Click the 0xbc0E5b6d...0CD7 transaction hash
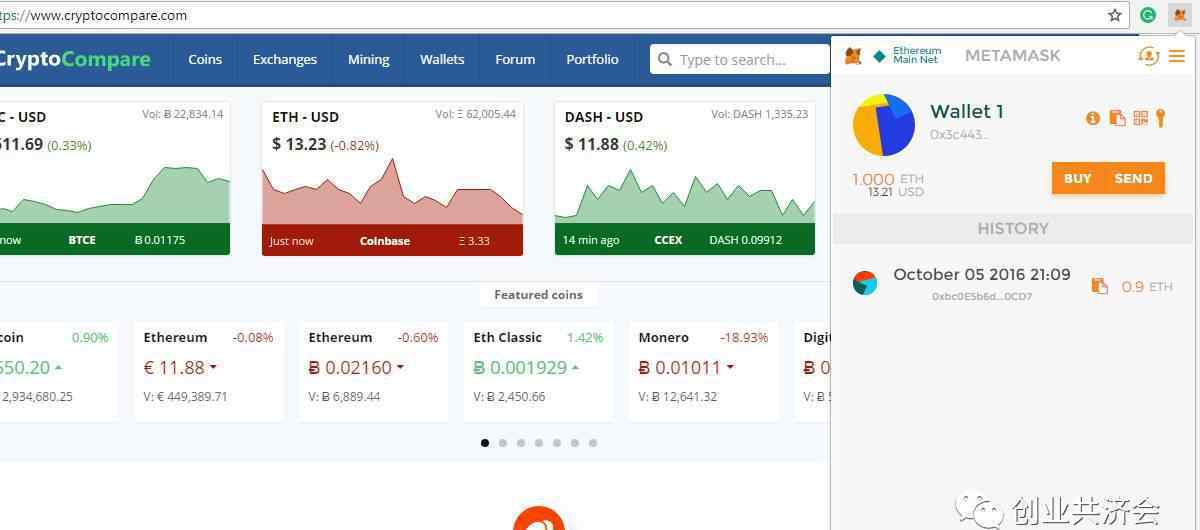 tap(982, 297)
